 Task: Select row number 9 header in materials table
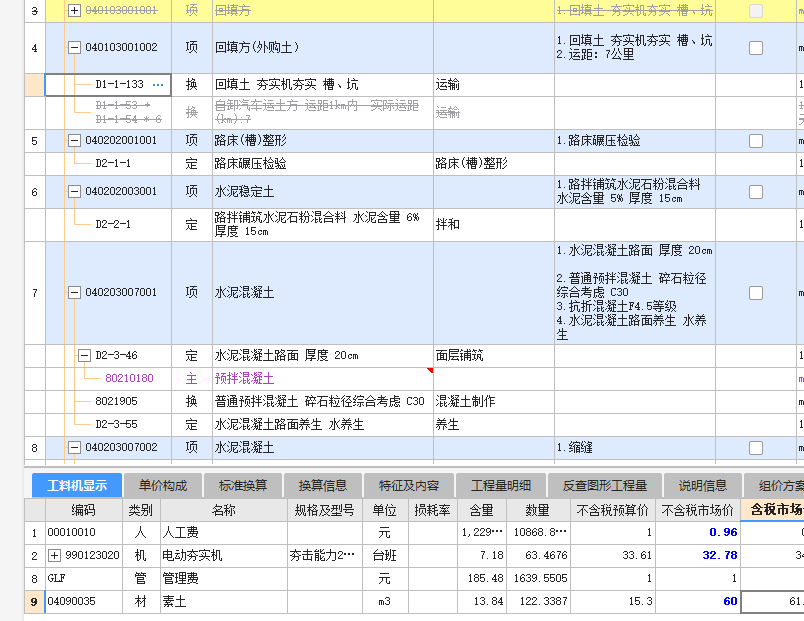[x=34, y=602]
